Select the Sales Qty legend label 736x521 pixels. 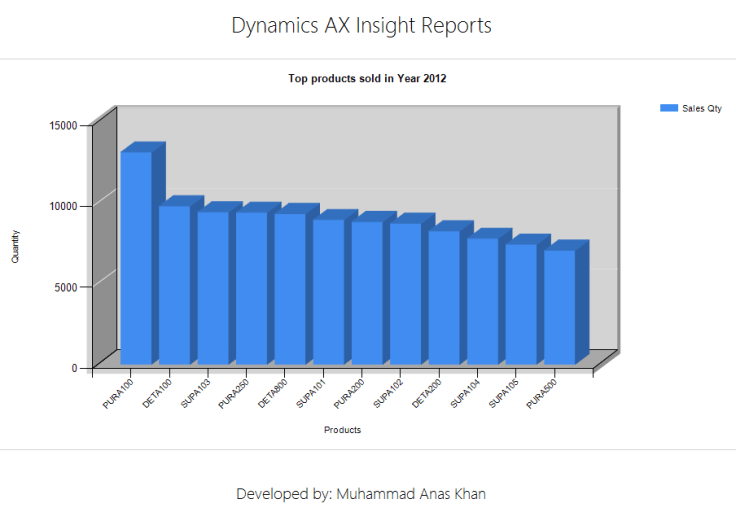click(701, 108)
